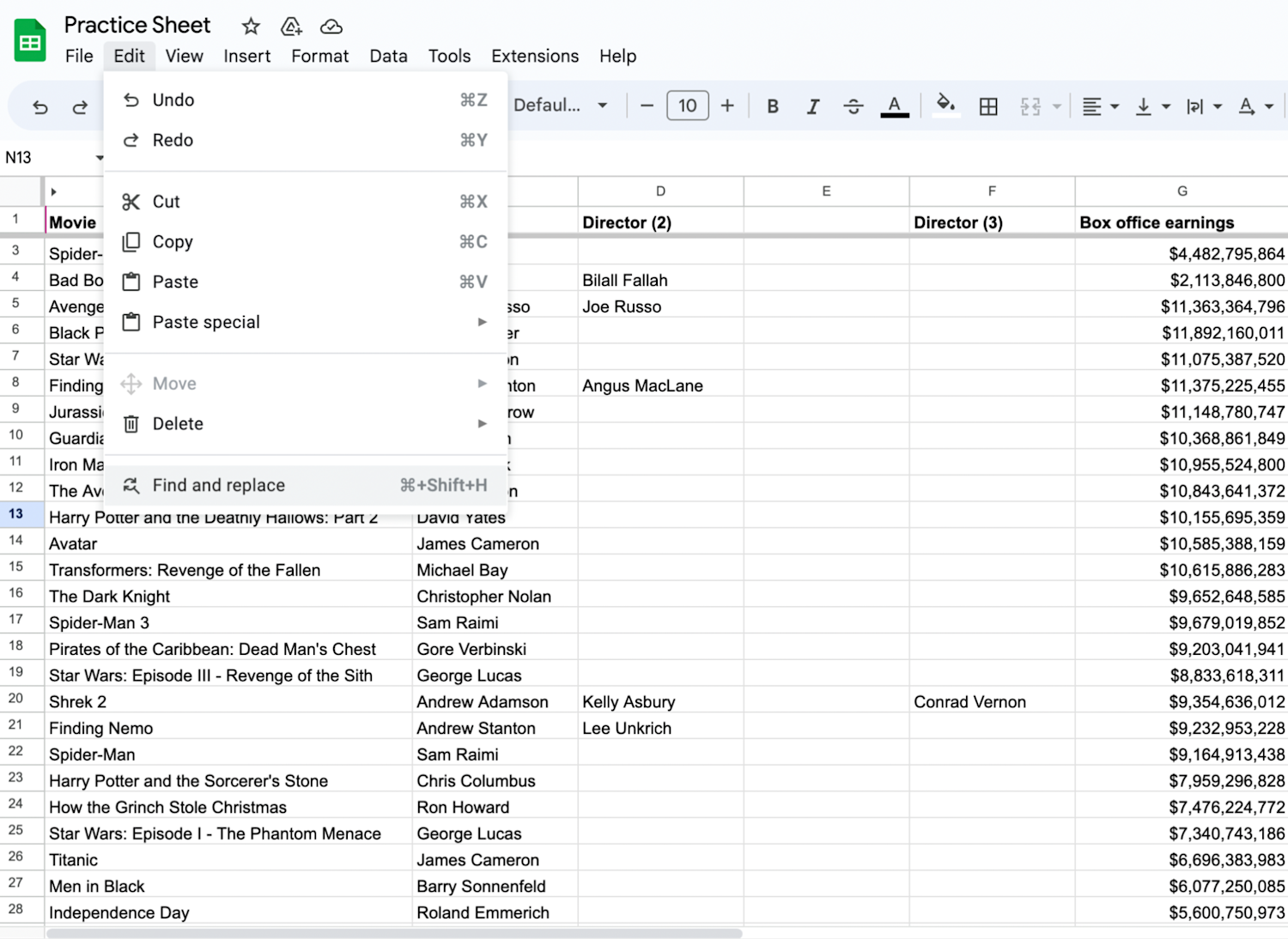Open text rotation dropdown

click(x=1255, y=106)
